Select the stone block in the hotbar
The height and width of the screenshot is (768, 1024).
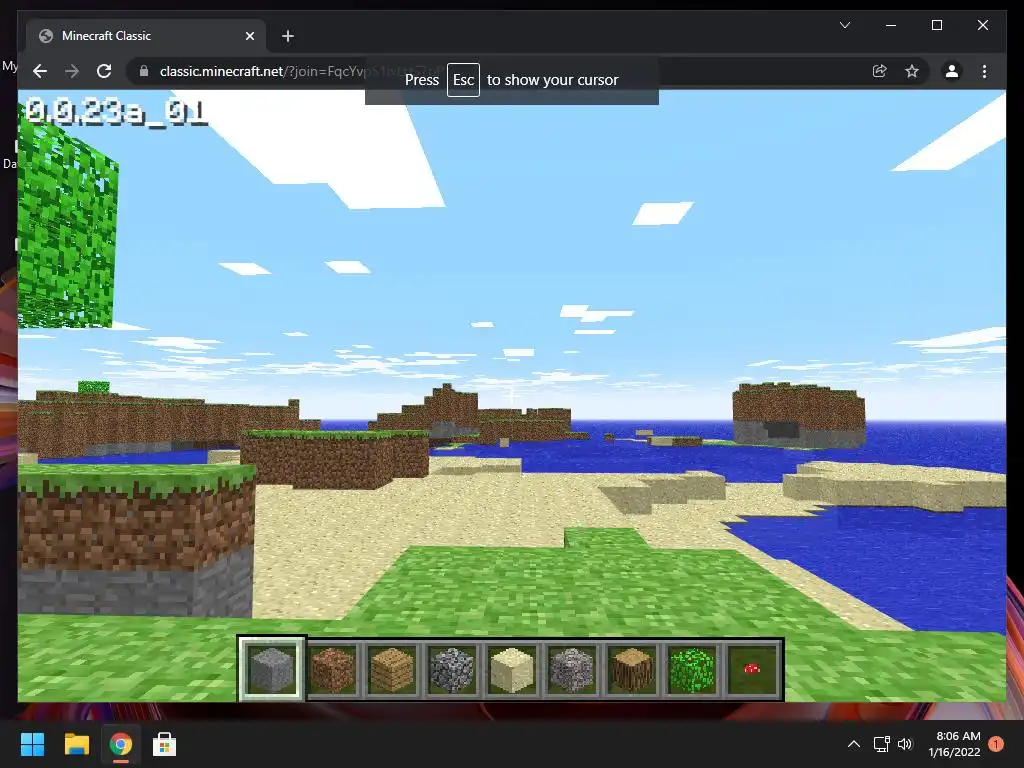click(272, 669)
